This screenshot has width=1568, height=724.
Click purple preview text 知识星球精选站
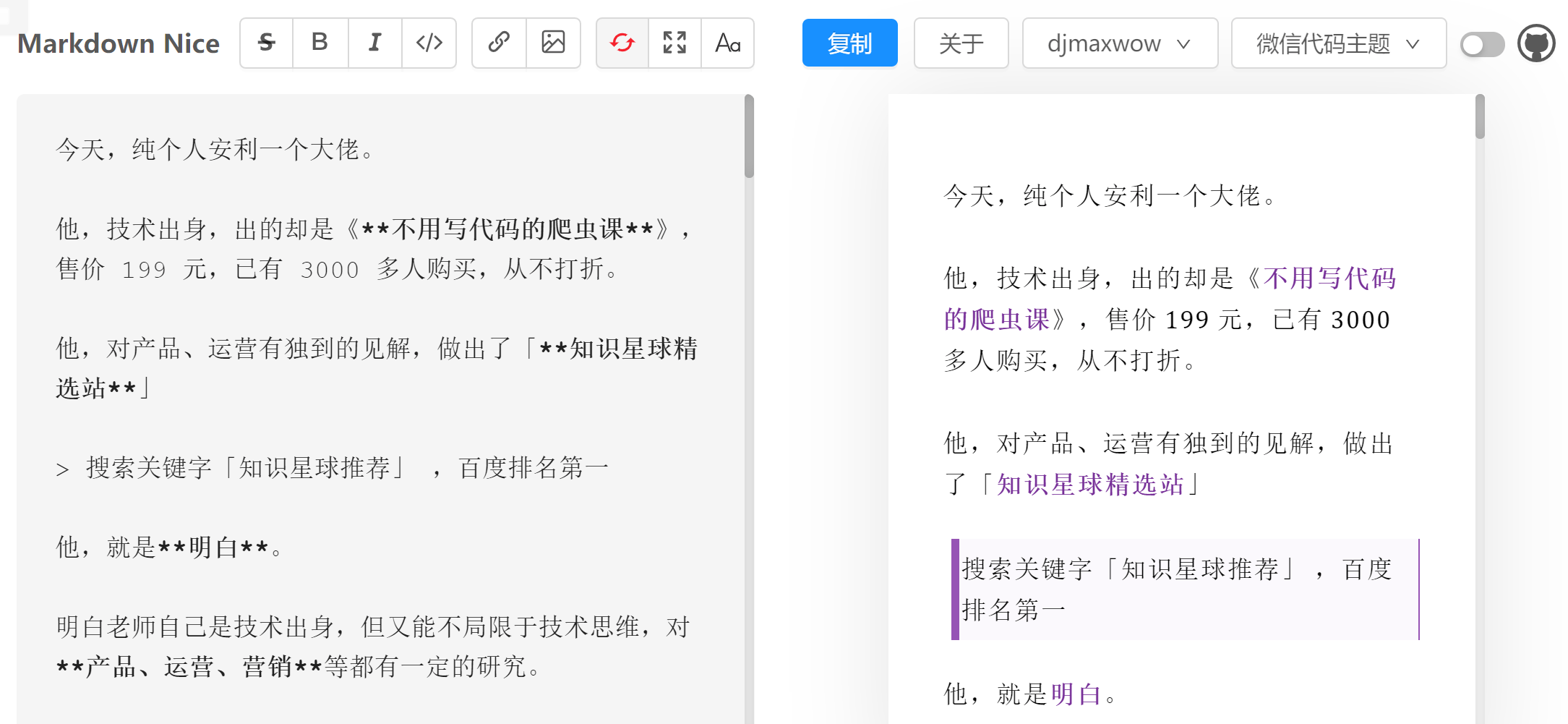[x=1090, y=484]
